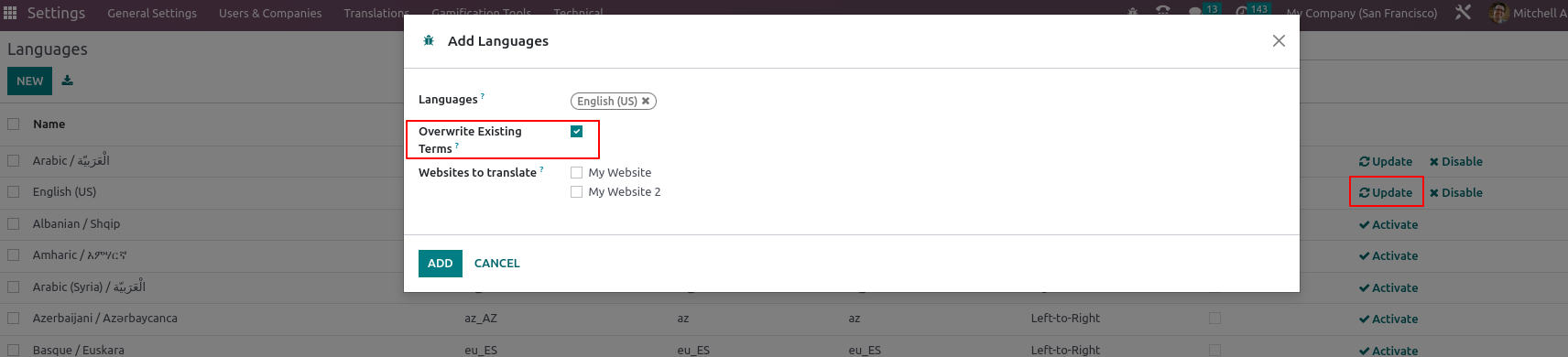Open the Languages selection field
Screen dimensions: 1568x357
[925, 102]
